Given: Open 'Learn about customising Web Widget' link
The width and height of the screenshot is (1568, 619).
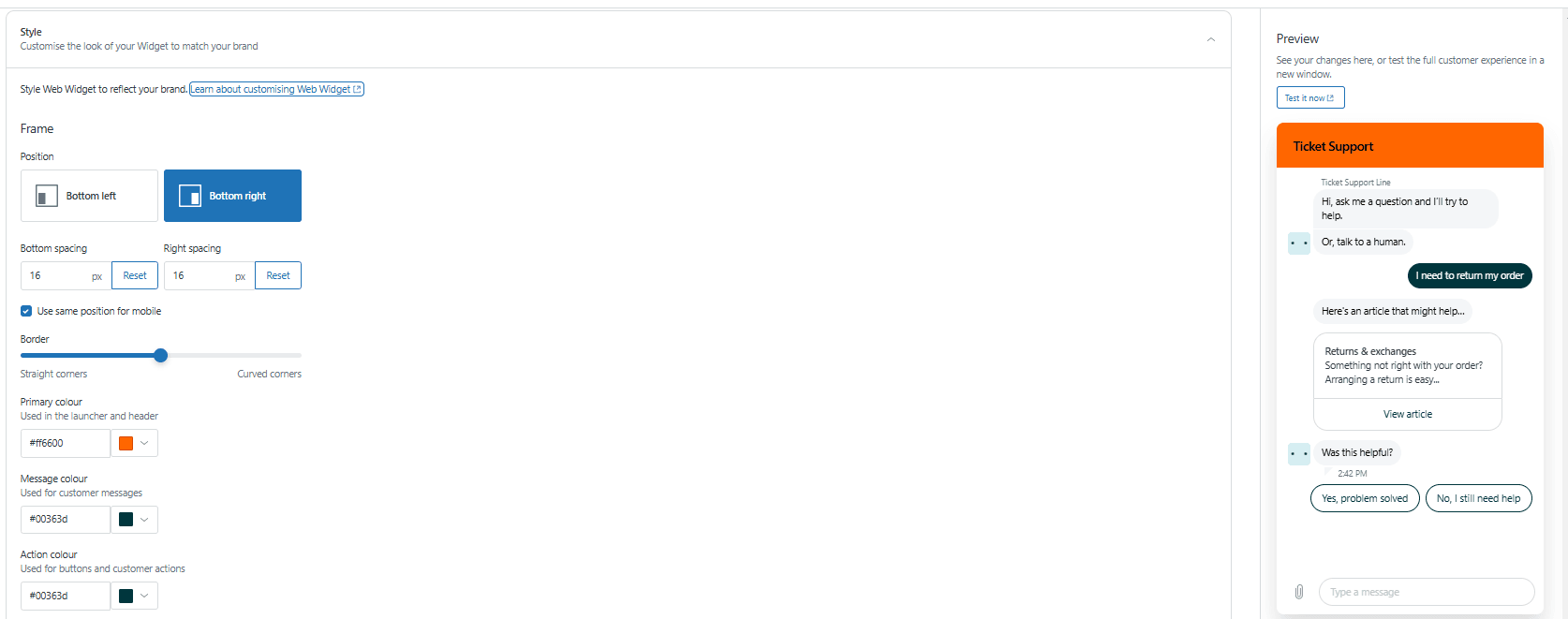Looking at the screenshot, I should (276, 89).
